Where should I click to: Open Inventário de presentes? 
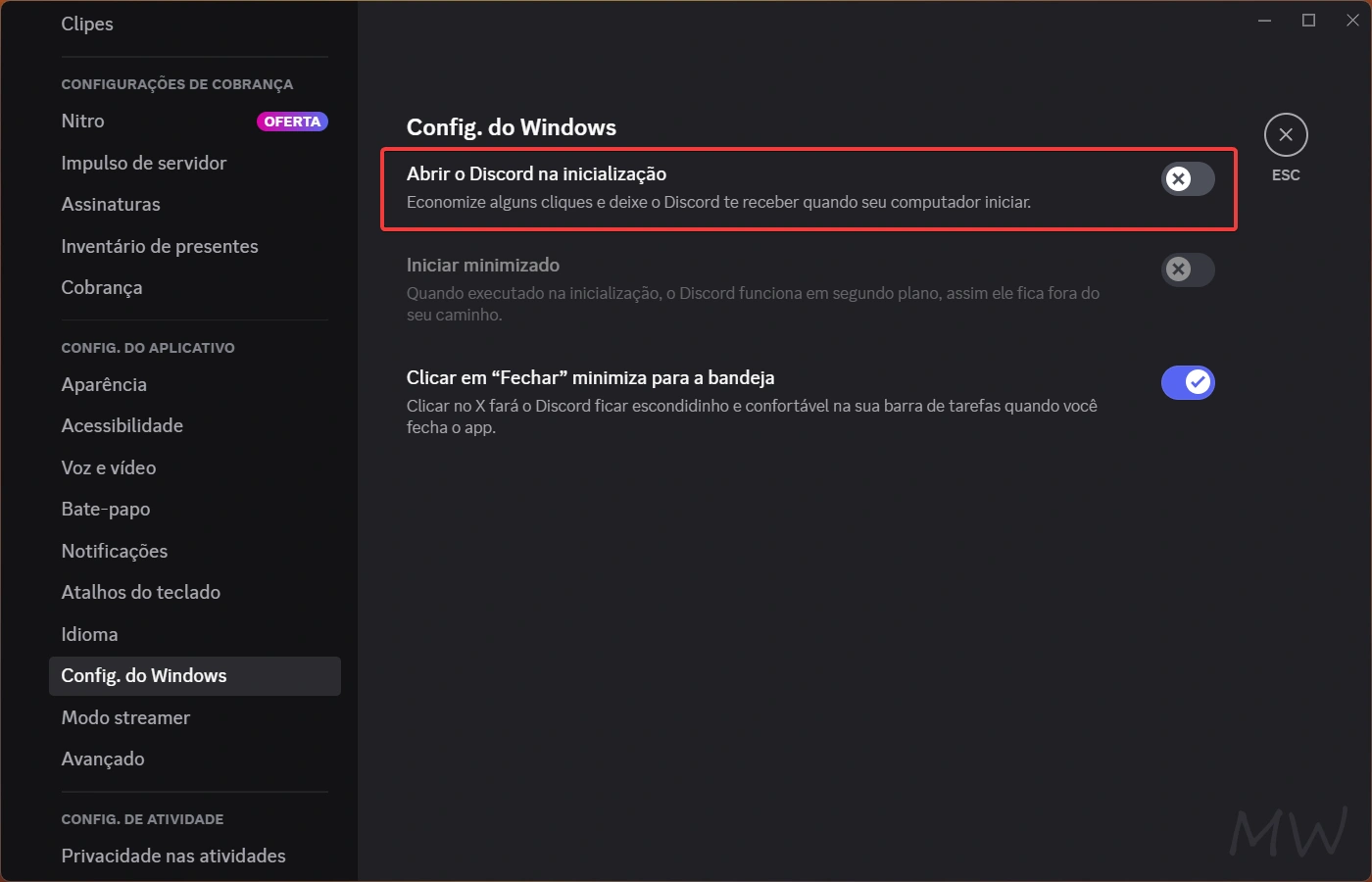pyautogui.click(x=160, y=246)
